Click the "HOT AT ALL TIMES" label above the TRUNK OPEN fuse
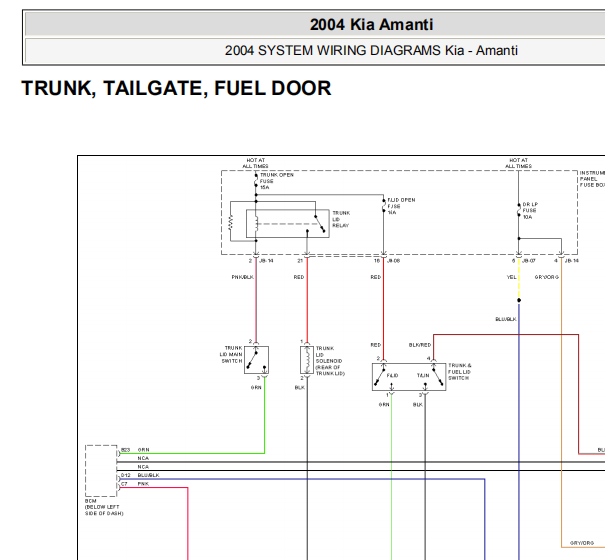 click(255, 163)
